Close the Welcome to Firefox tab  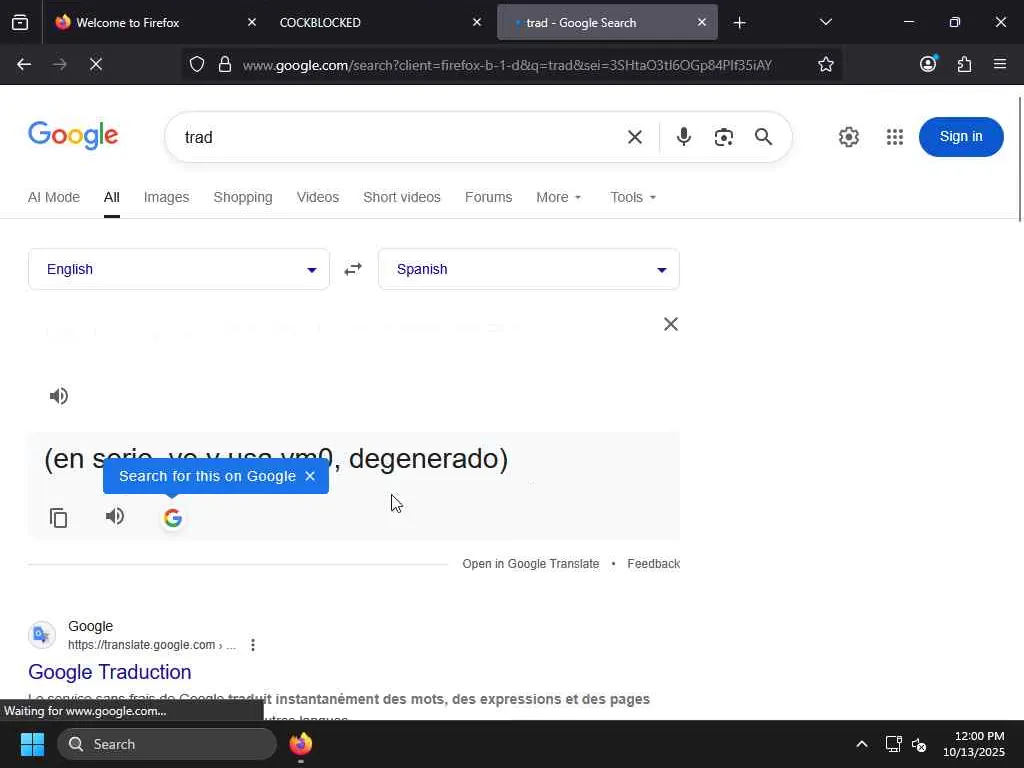252,23
